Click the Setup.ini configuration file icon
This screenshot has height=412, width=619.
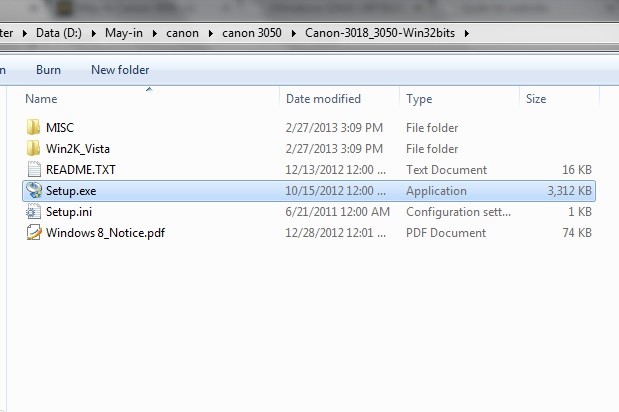(x=34, y=212)
